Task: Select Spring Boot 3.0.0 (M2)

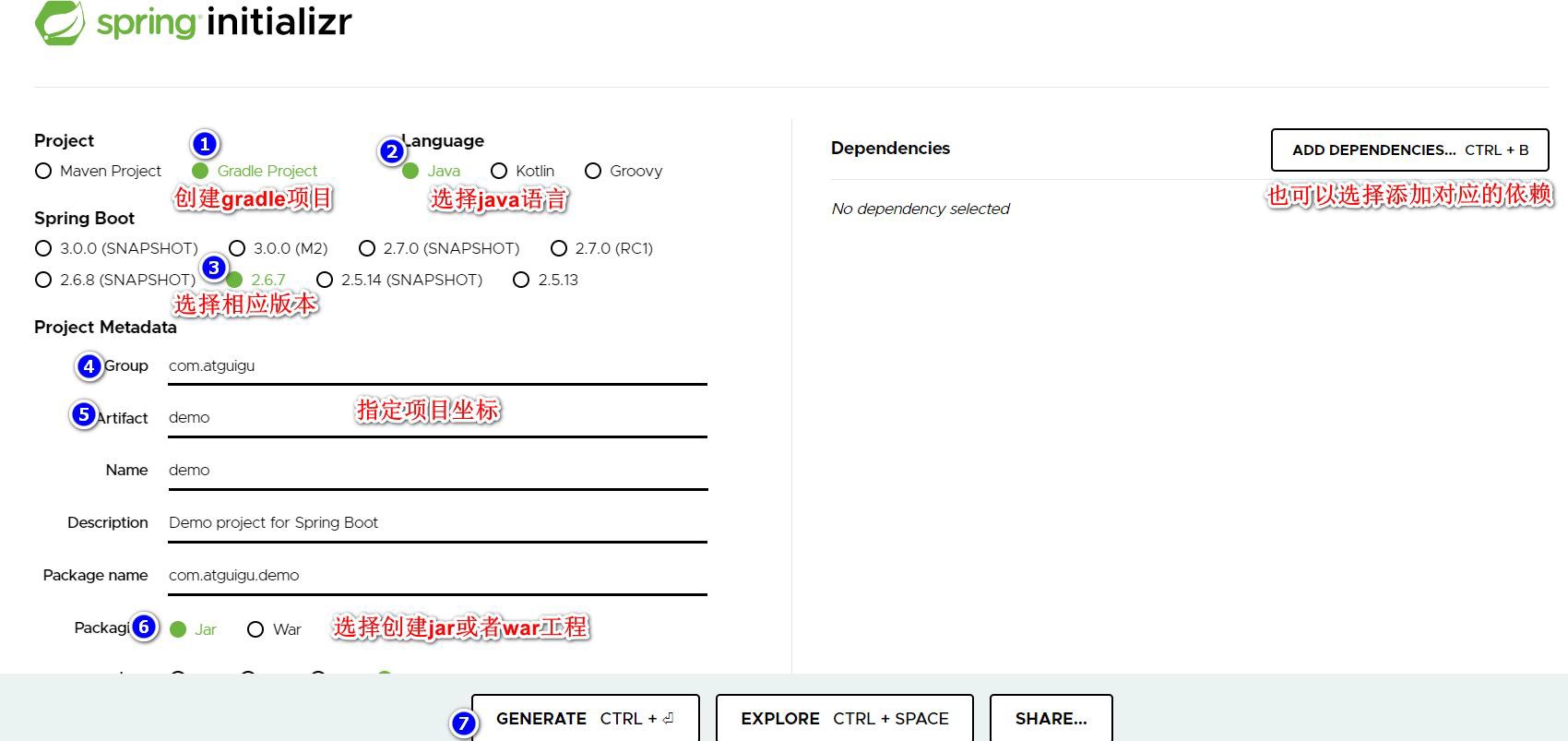Action: (x=279, y=248)
